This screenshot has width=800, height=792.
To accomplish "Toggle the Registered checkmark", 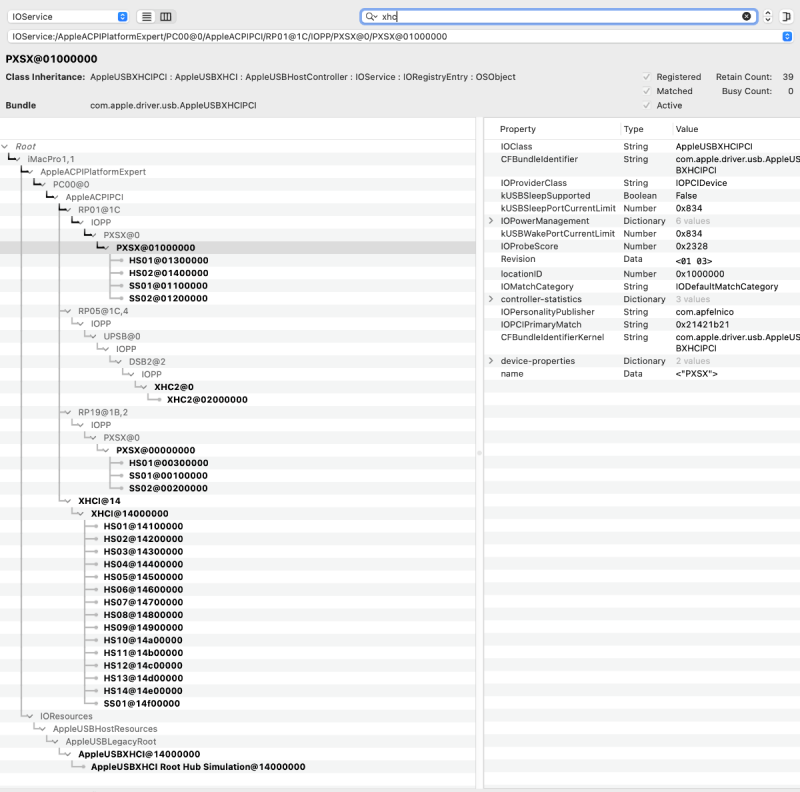I will click(x=646, y=77).
